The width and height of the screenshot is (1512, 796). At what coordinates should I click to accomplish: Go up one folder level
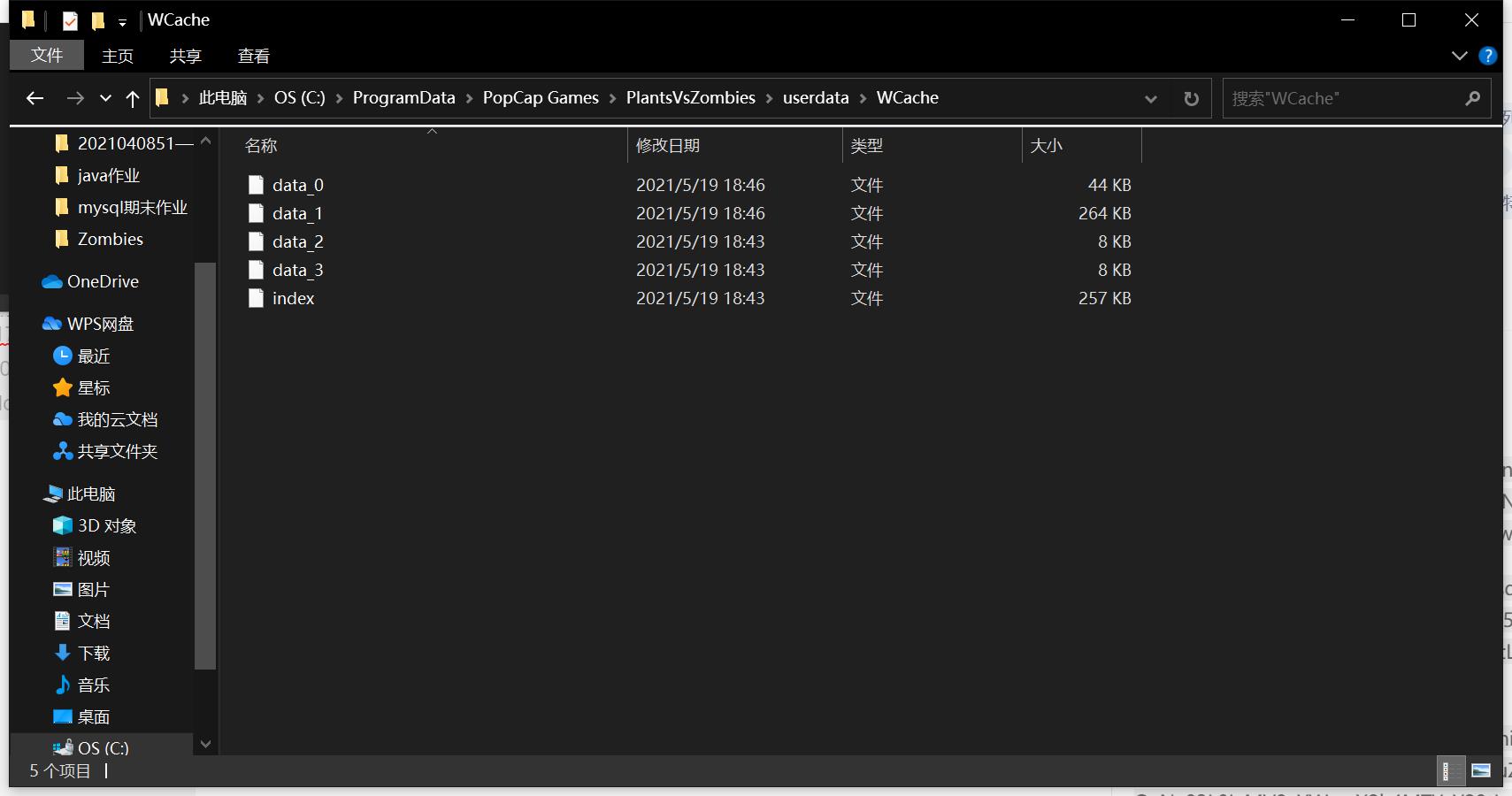(133, 98)
